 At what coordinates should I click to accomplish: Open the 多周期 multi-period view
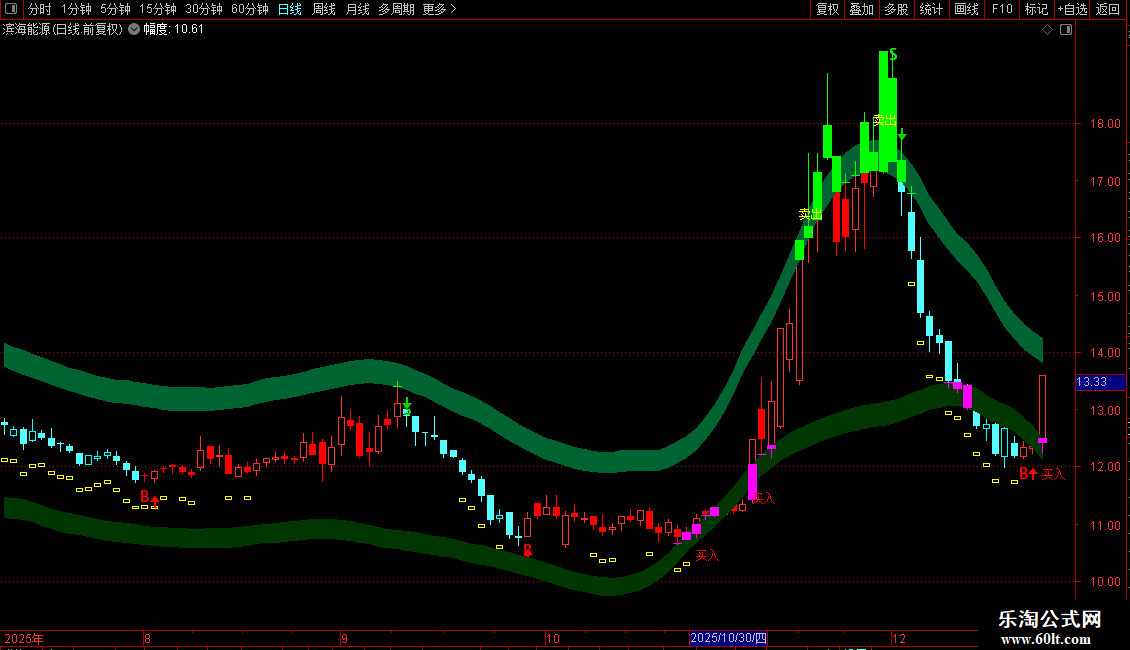click(x=396, y=9)
